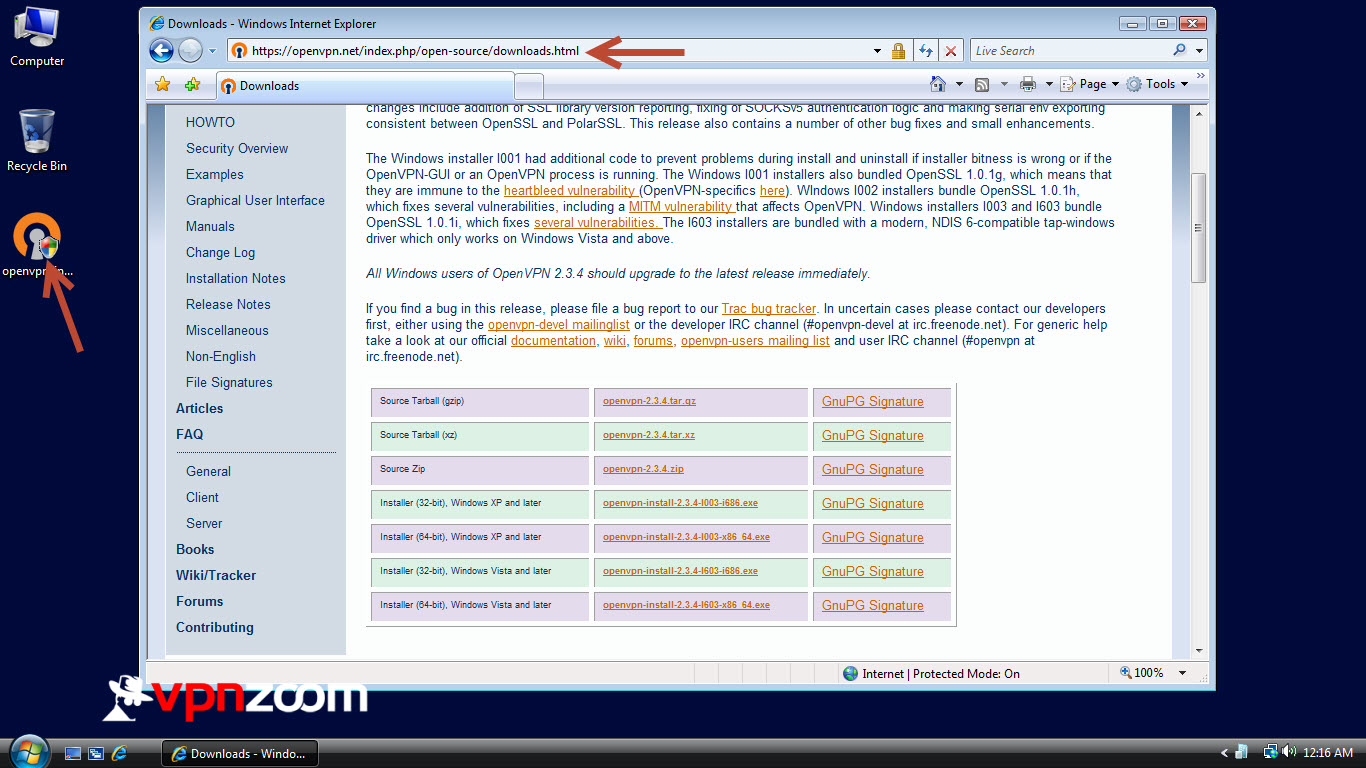The image size is (1366, 768).
Task: Click the Home page icon
Action: pyautogui.click(x=938, y=84)
